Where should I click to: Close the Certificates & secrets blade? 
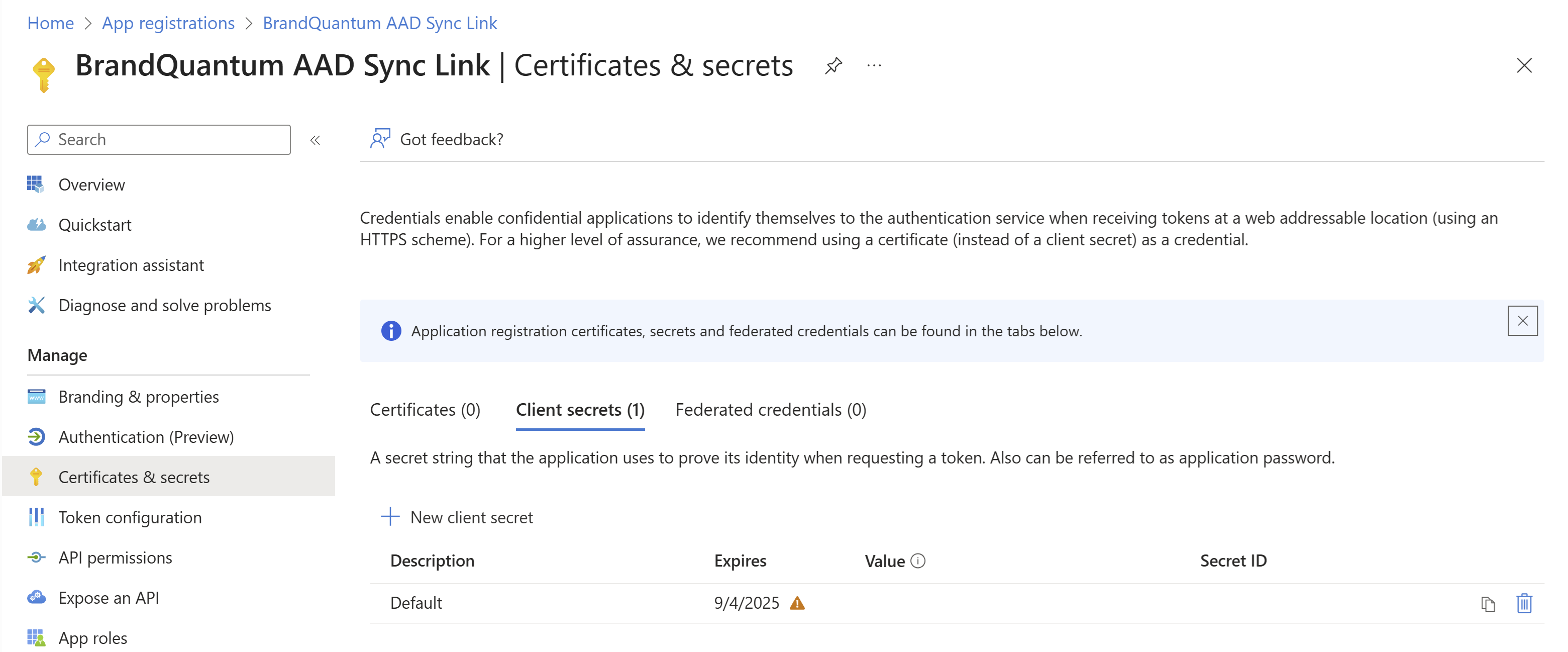(1524, 66)
